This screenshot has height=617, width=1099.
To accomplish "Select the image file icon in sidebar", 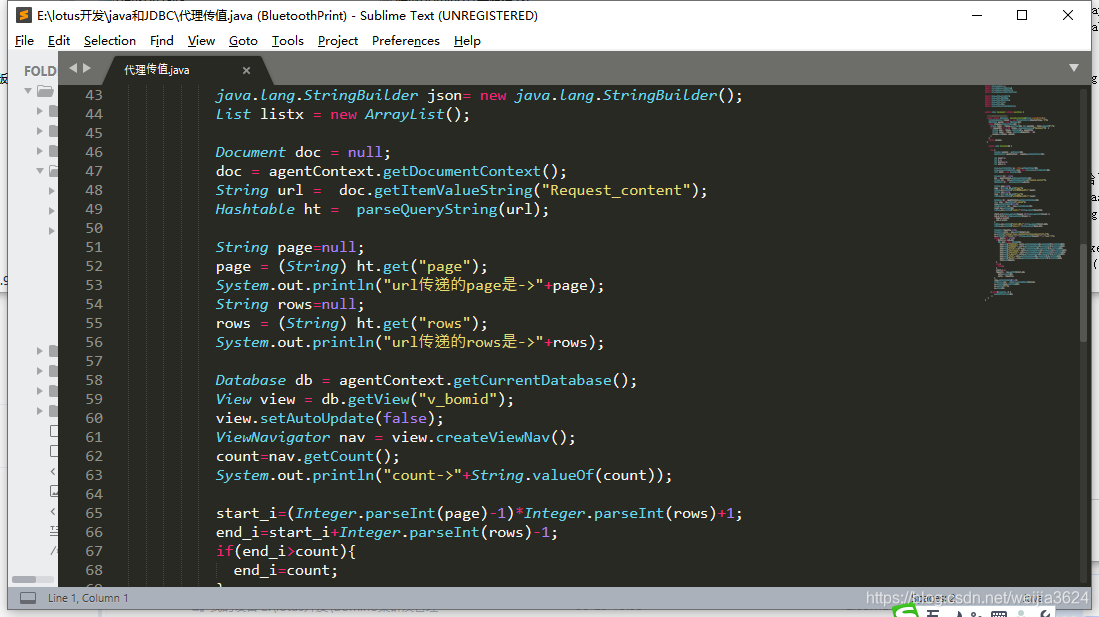I will (x=55, y=491).
